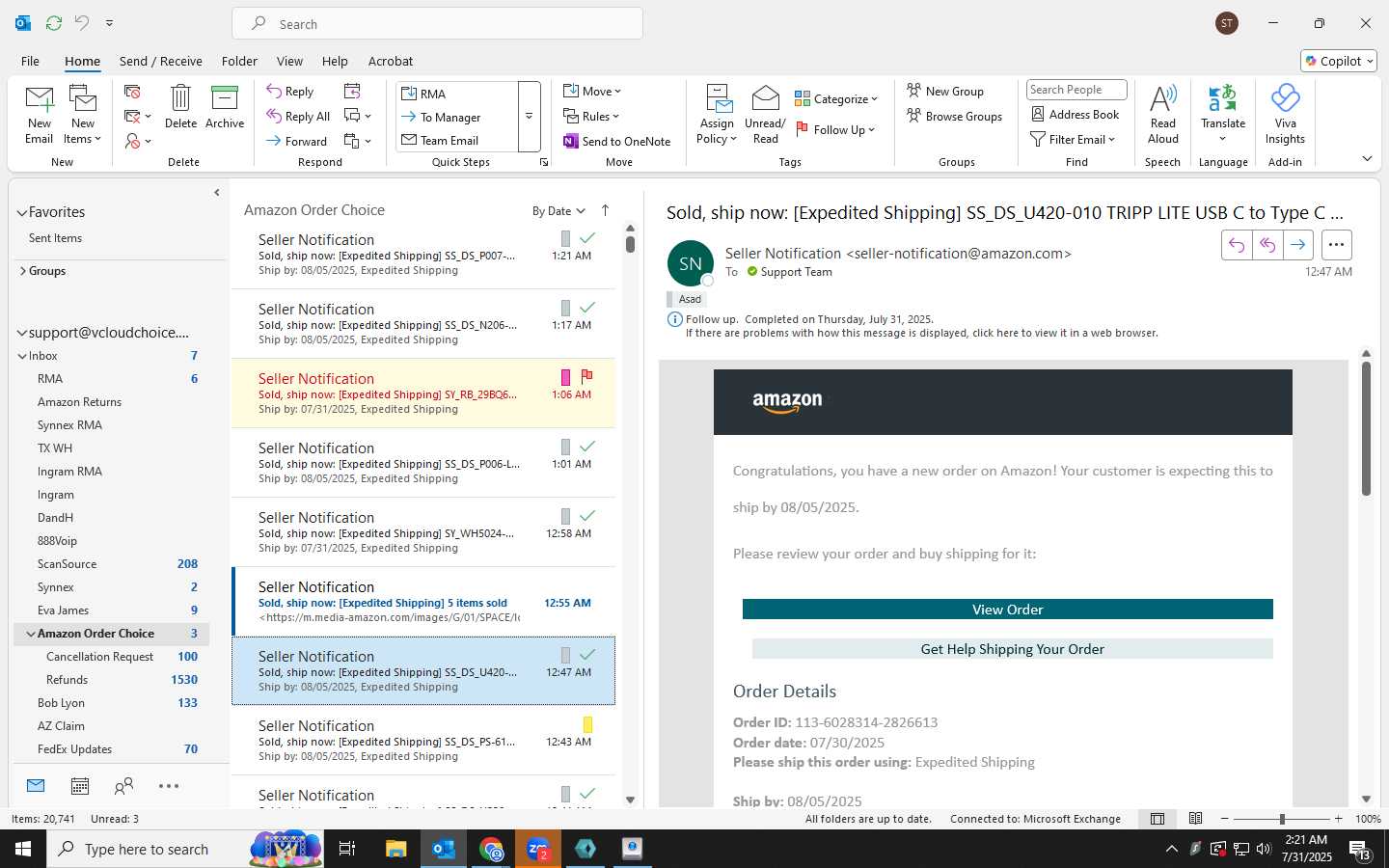Image resolution: width=1389 pixels, height=868 pixels.
Task: Toggle completed flag on the 1:01 AM email
Action: click(x=587, y=446)
